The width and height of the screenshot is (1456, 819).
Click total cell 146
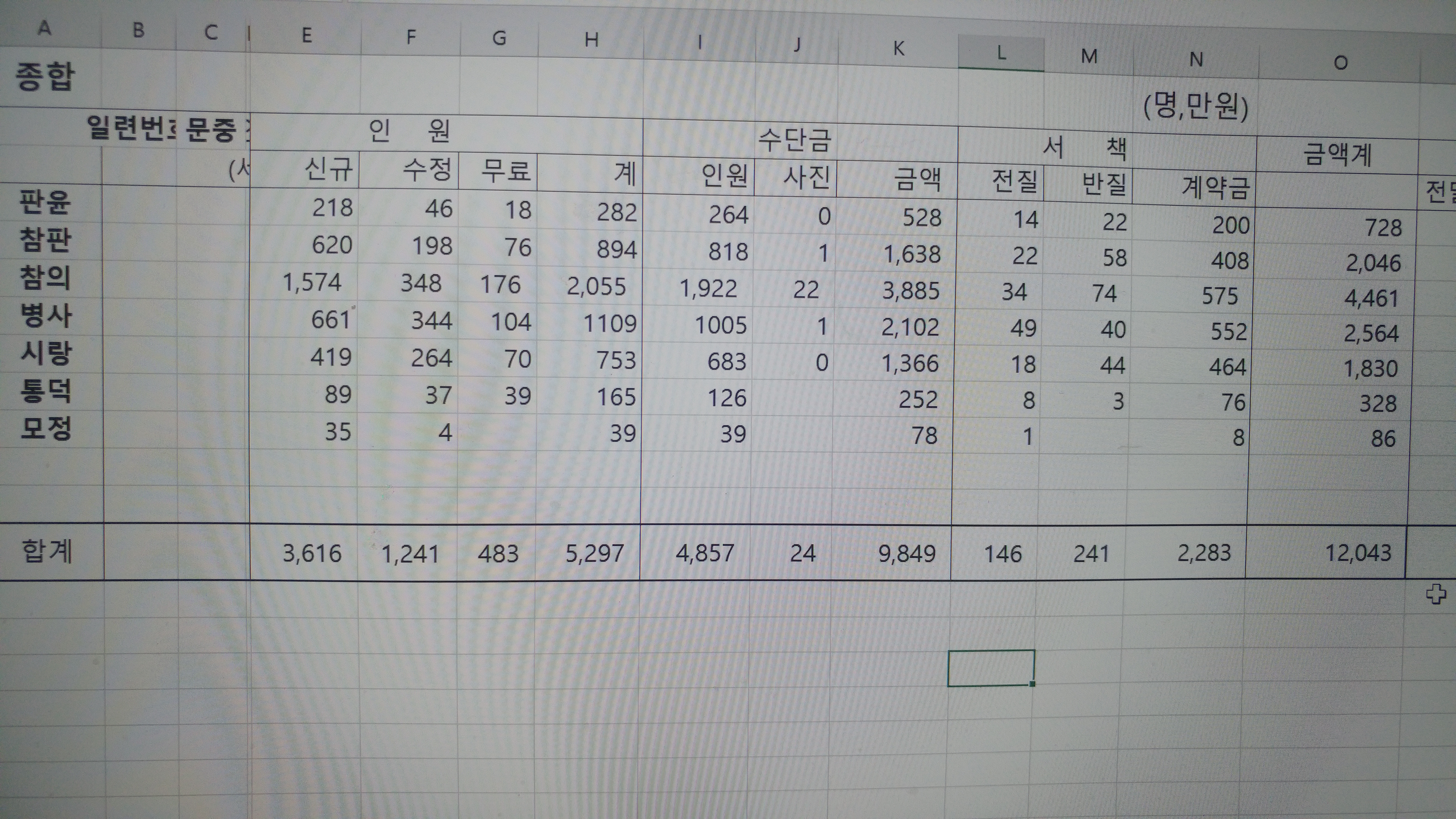tap(1003, 554)
